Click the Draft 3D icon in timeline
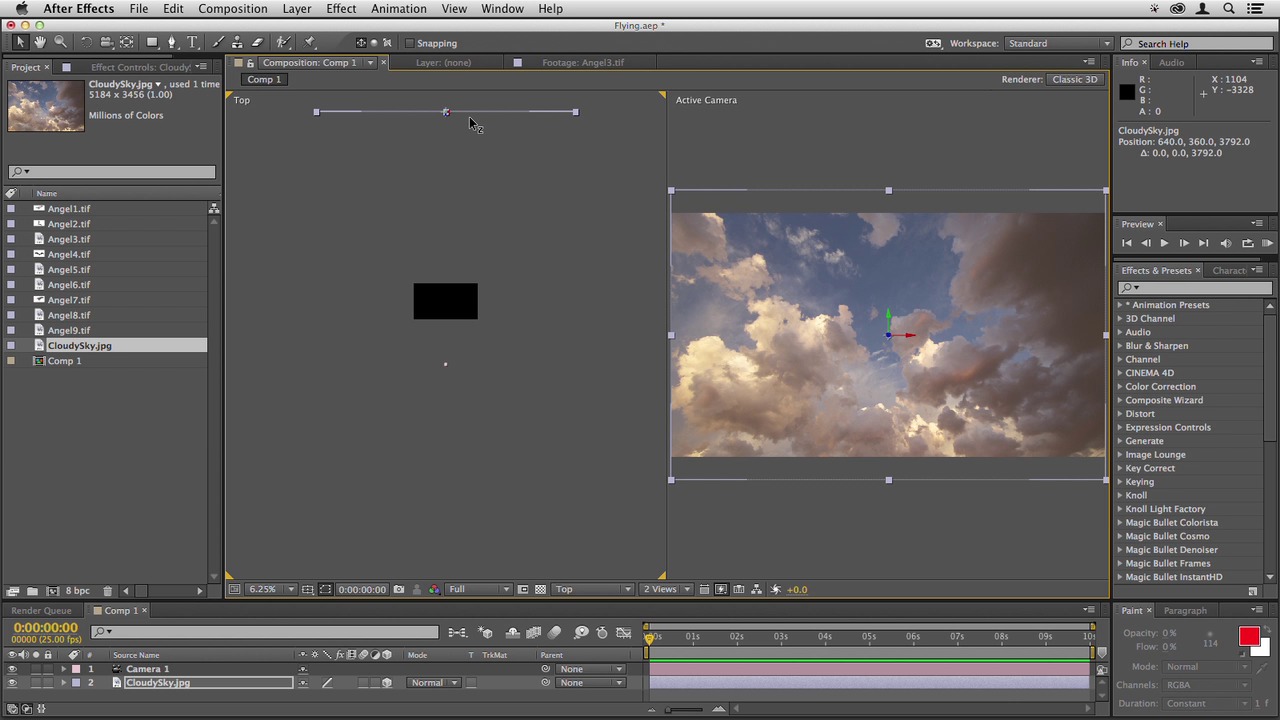 coord(485,632)
